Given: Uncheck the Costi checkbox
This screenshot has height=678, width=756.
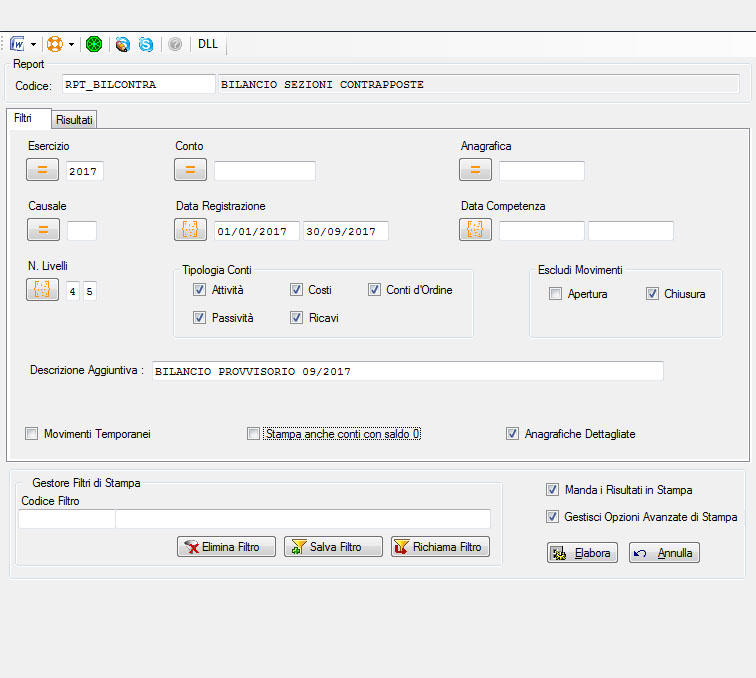Looking at the screenshot, I should 296,289.
